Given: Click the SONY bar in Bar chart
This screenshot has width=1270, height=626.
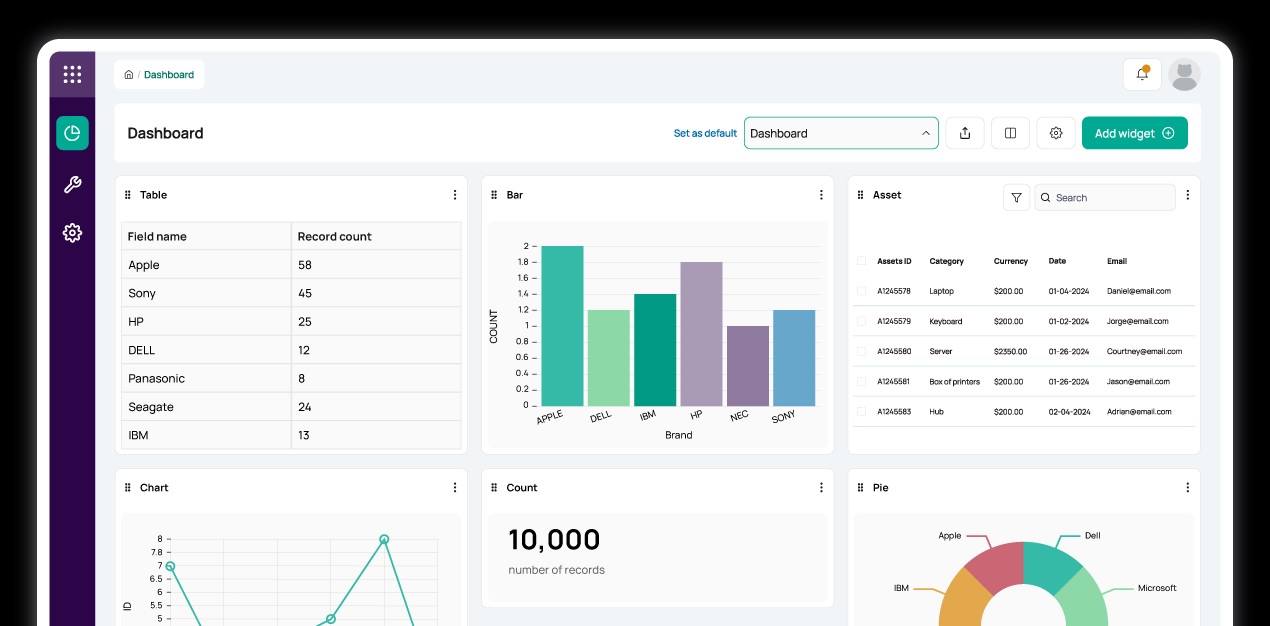Looking at the screenshot, I should (x=794, y=358).
